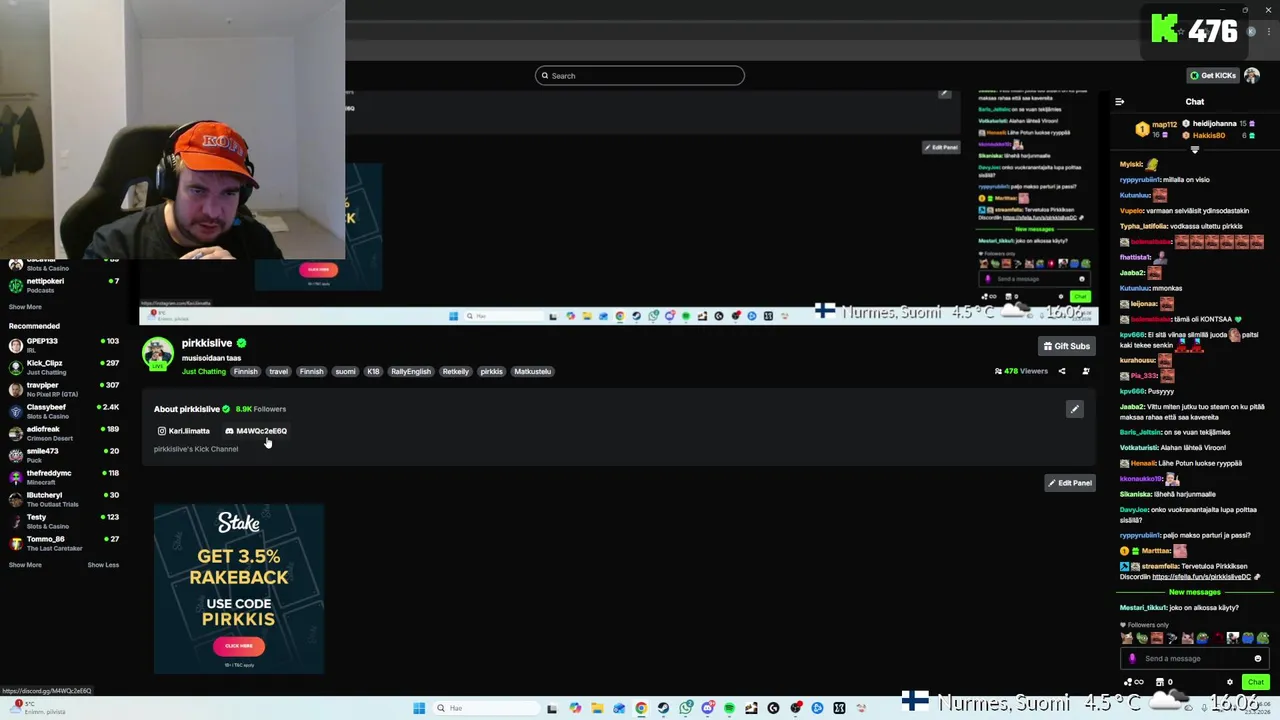1280x720 pixels.
Task: Click the Gift Subs button
Action: point(1066,346)
